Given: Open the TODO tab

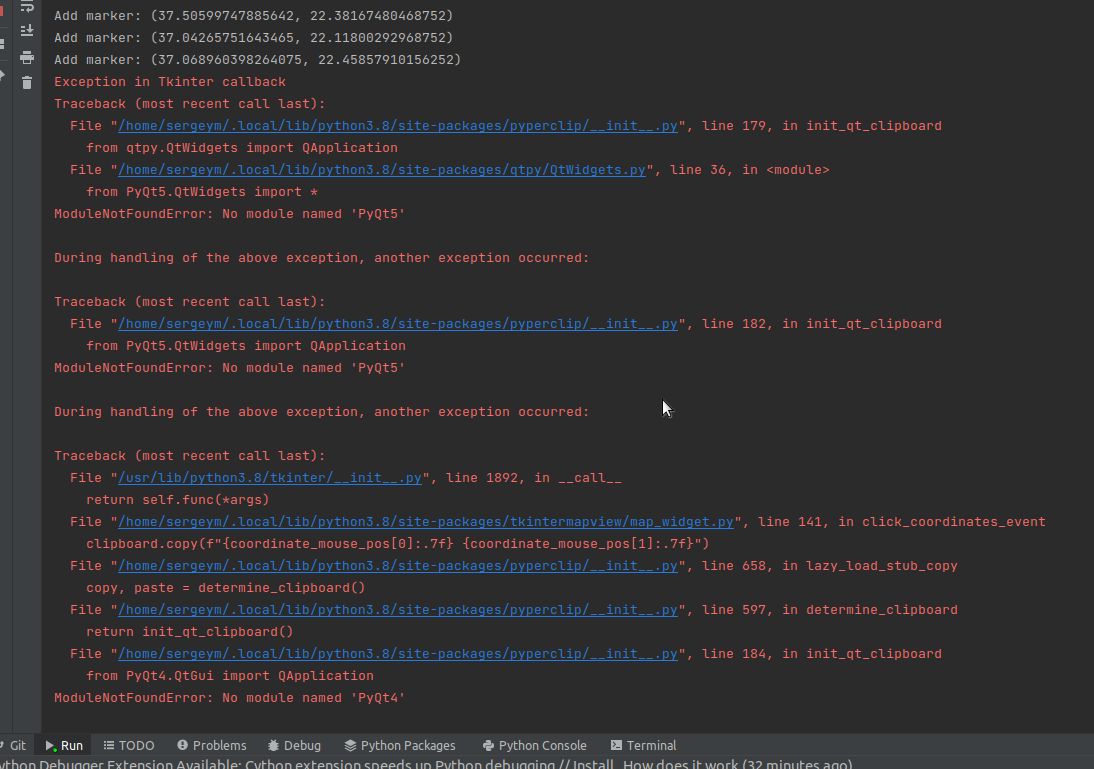Looking at the screenshot, I should 129,745.
